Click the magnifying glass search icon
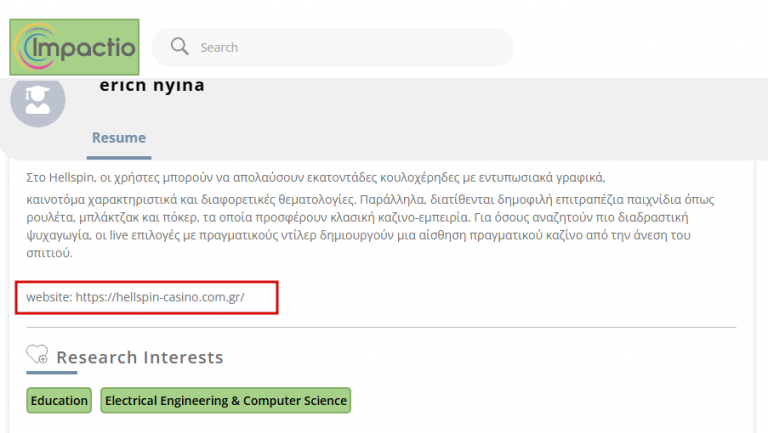 click(180, 47)
